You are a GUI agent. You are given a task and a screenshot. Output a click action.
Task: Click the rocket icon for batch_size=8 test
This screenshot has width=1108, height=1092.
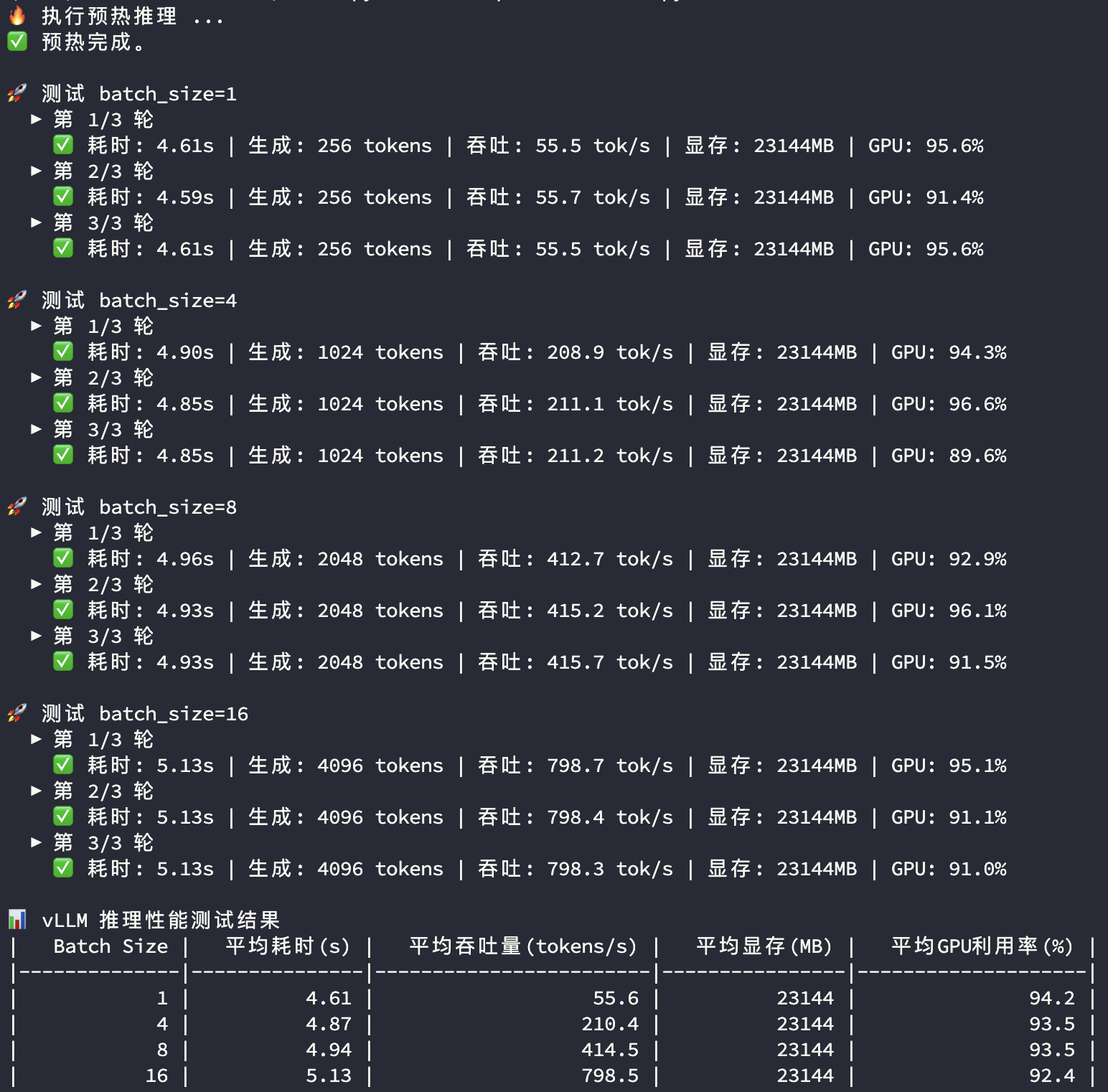point(17,507)
